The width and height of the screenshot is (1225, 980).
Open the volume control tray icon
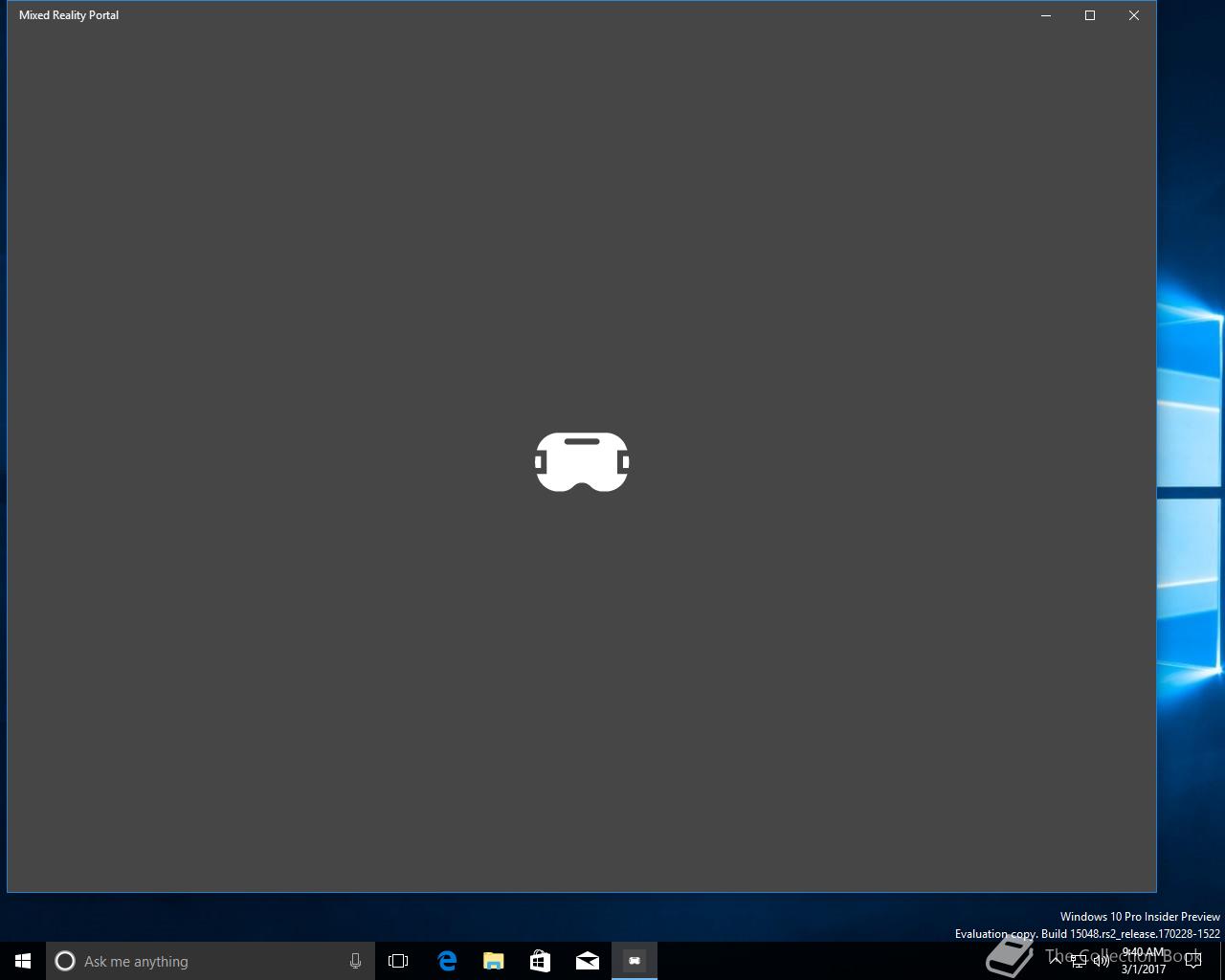tap(1102, 961)
